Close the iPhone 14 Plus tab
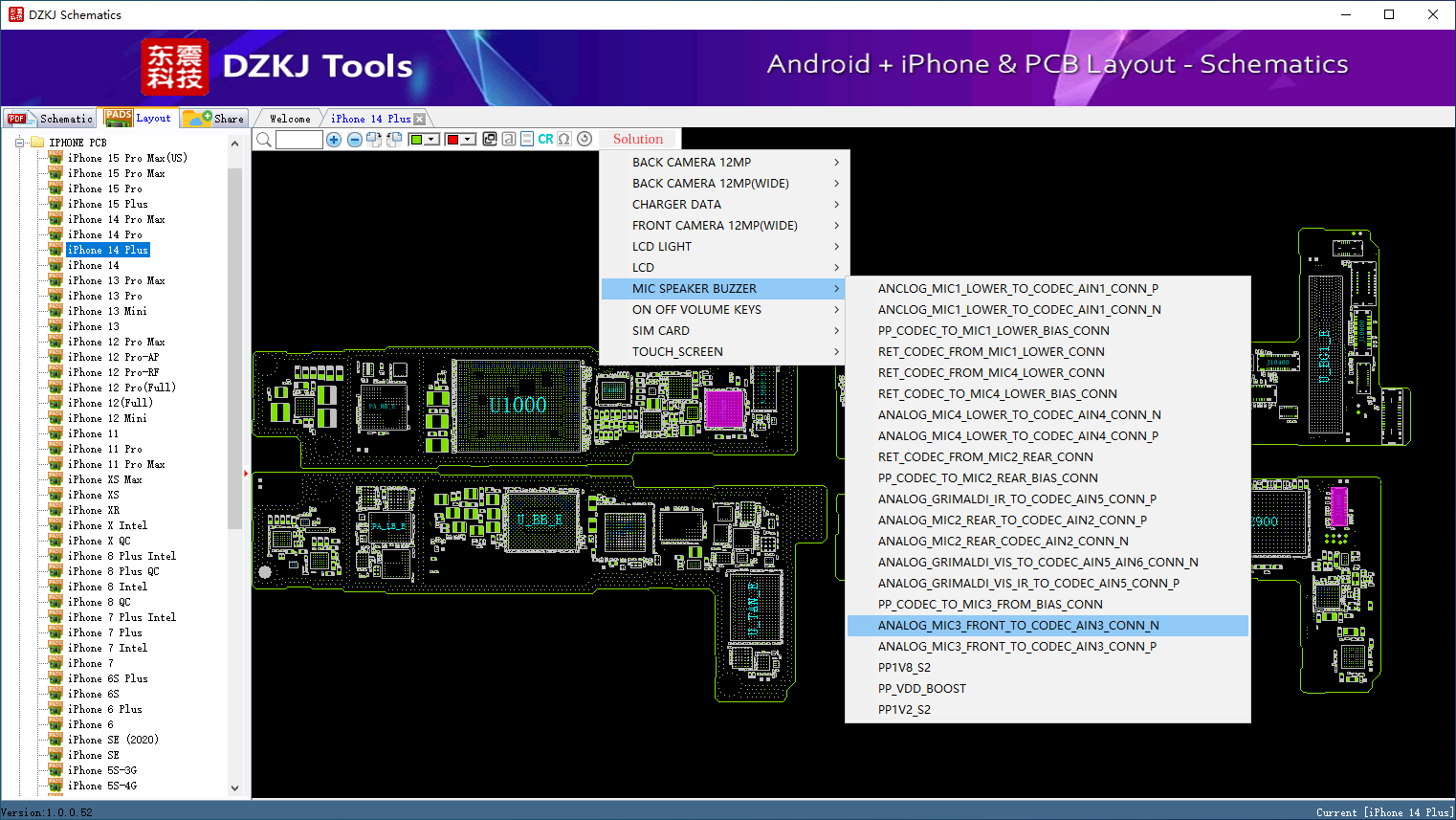1456x820 pixels. click(419, 120)
